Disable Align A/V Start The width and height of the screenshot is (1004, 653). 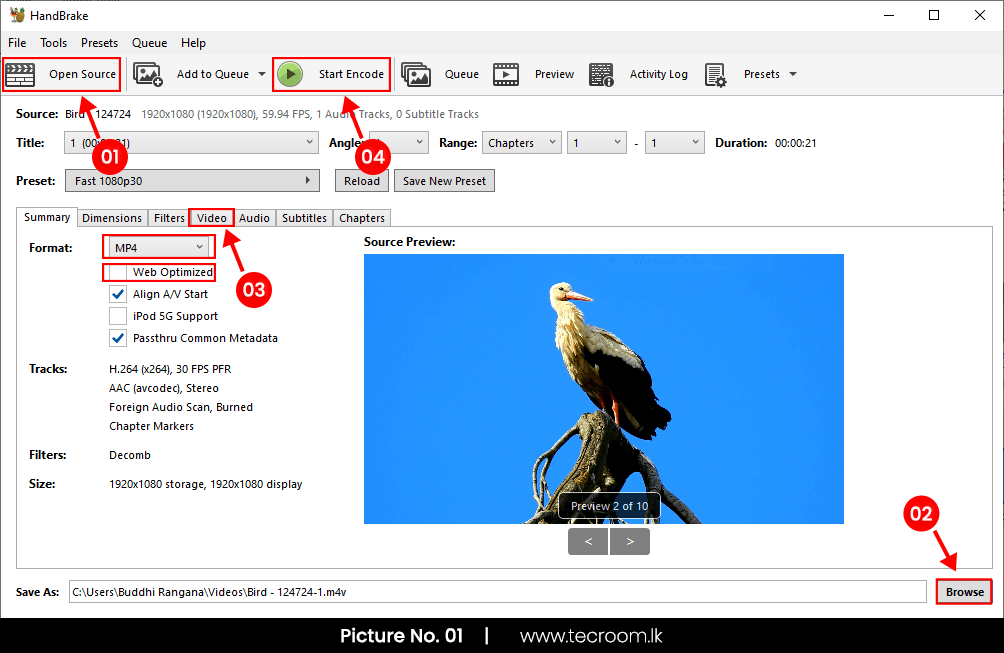(x=117, y=294)
